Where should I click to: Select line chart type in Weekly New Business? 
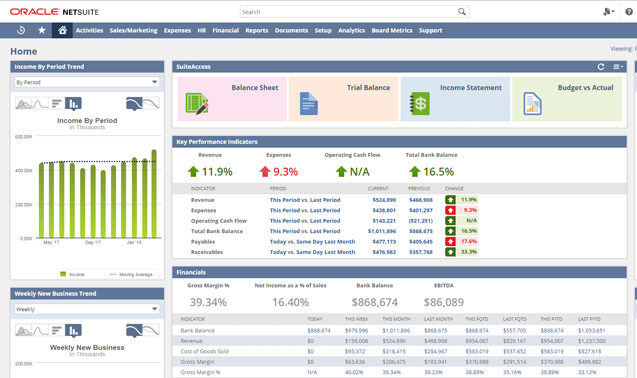click(40, 330)
